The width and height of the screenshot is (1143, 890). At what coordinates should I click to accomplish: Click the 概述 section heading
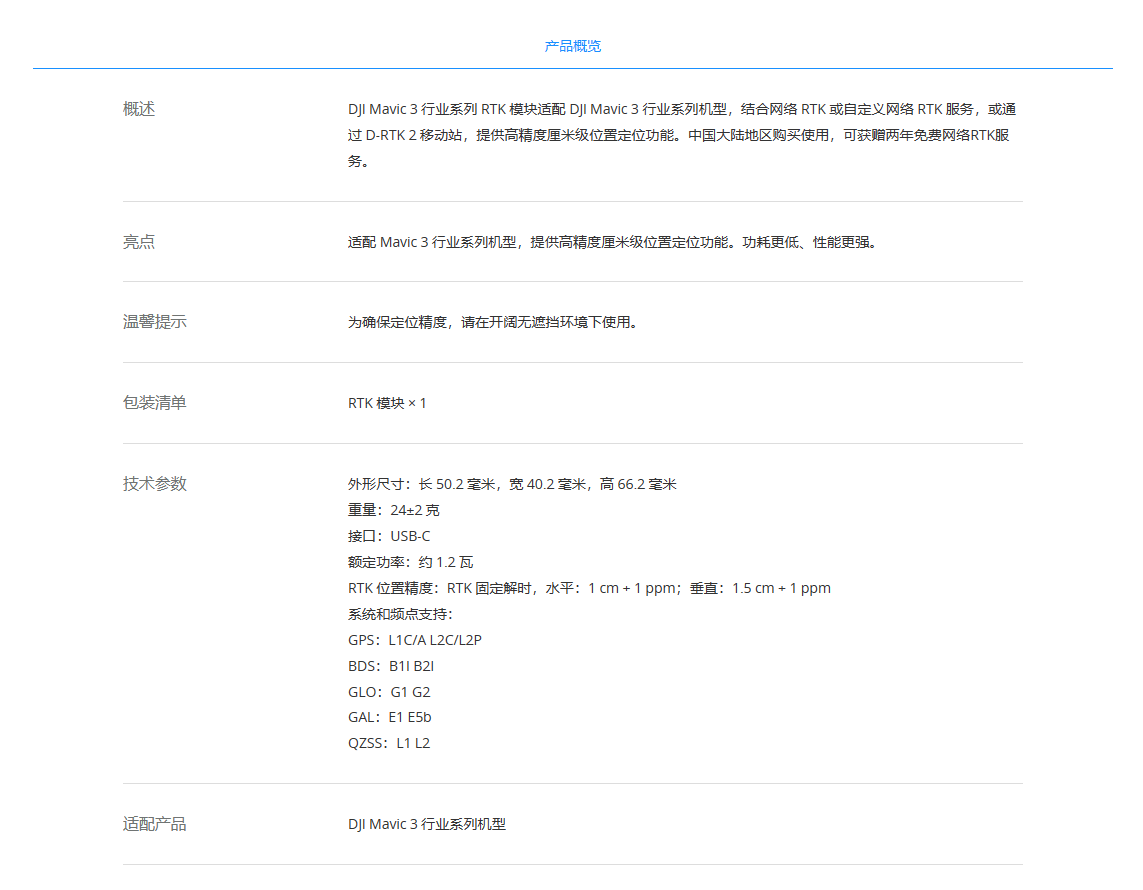pos(139,109)
